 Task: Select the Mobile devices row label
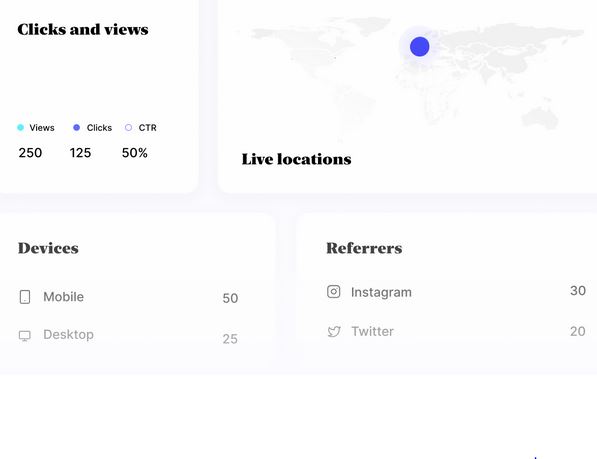(64, 297)
